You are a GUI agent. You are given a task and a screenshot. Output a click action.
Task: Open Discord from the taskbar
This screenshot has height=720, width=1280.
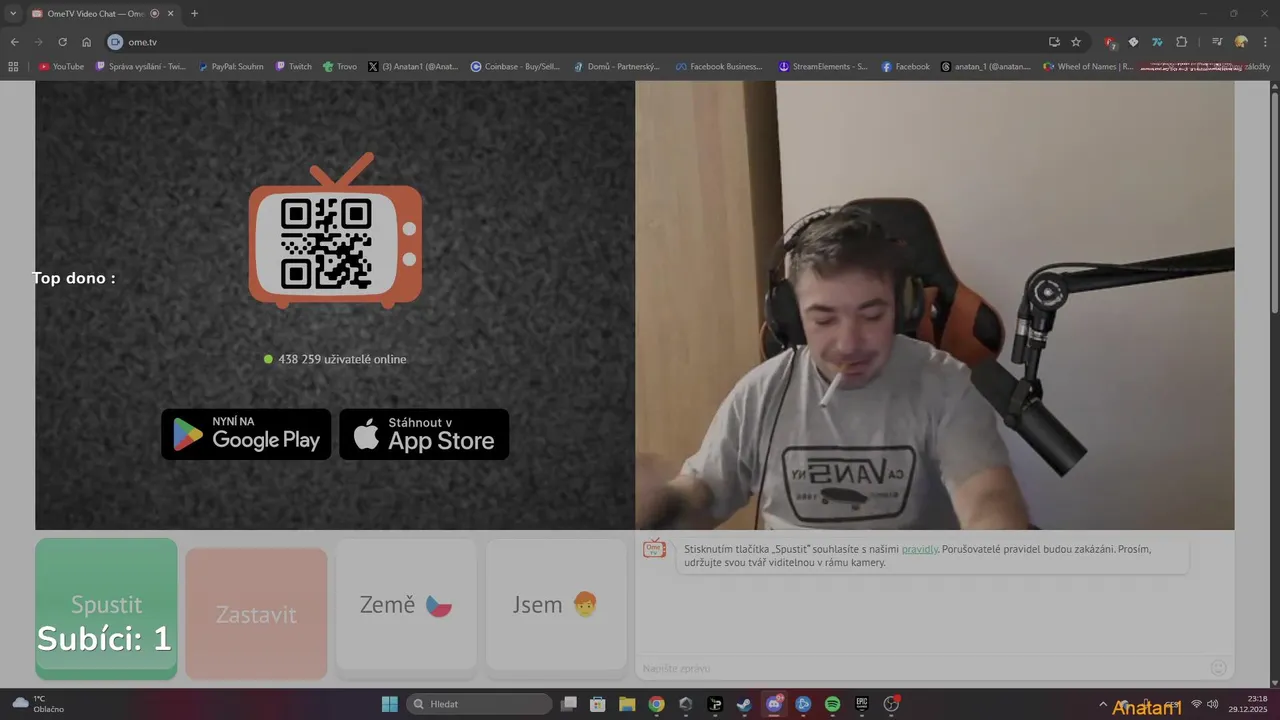pyautogui.click(x=774, y=704)
